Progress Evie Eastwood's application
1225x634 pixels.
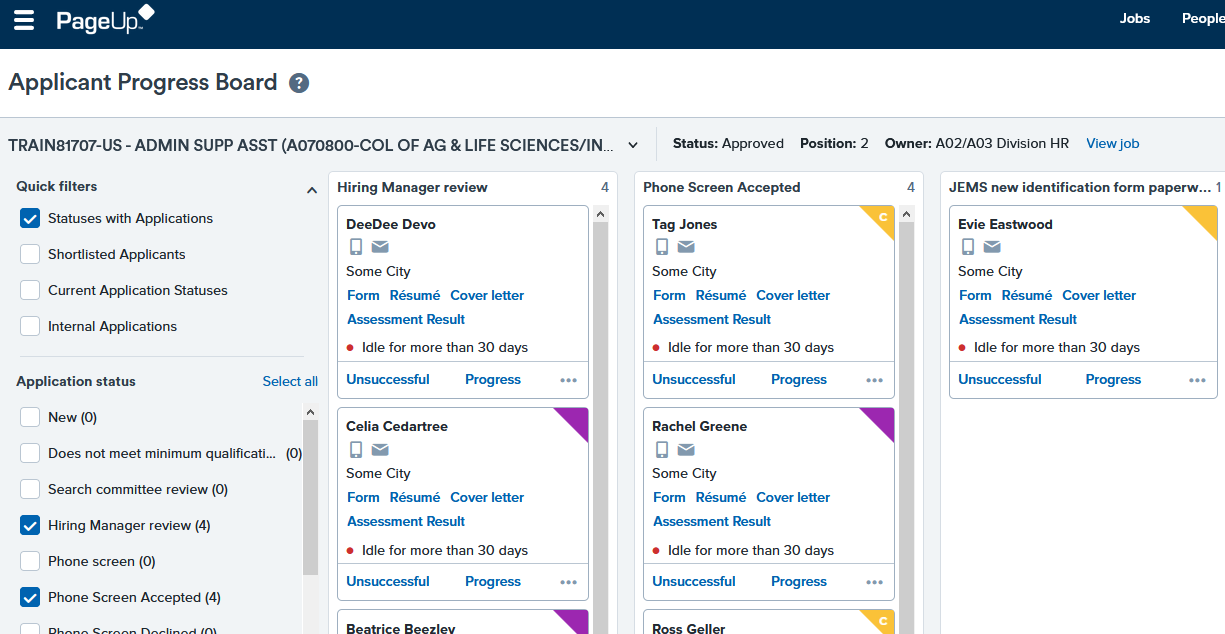tap(1113, 380)
